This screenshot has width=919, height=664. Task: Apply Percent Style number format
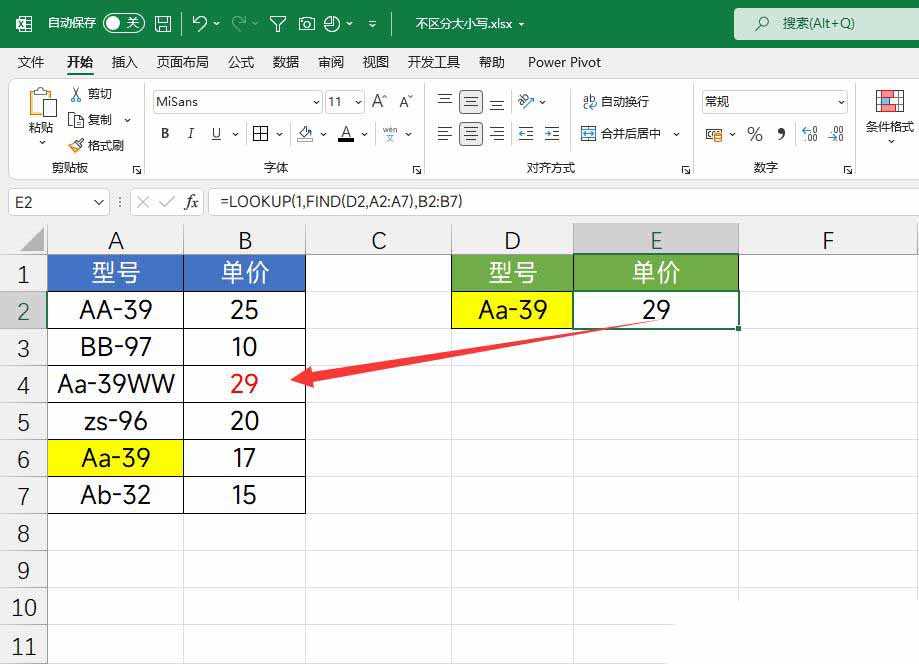755,134
